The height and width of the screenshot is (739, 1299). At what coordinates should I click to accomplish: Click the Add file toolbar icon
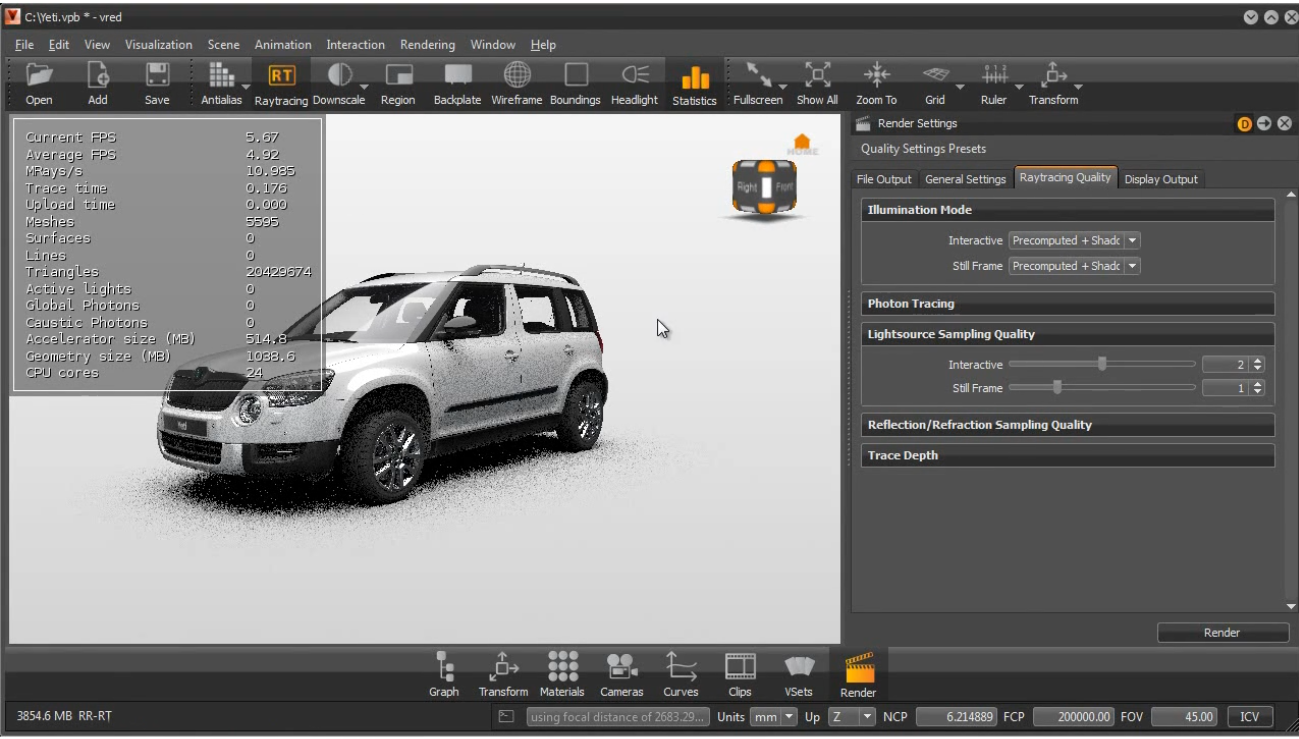click(98, 83)
